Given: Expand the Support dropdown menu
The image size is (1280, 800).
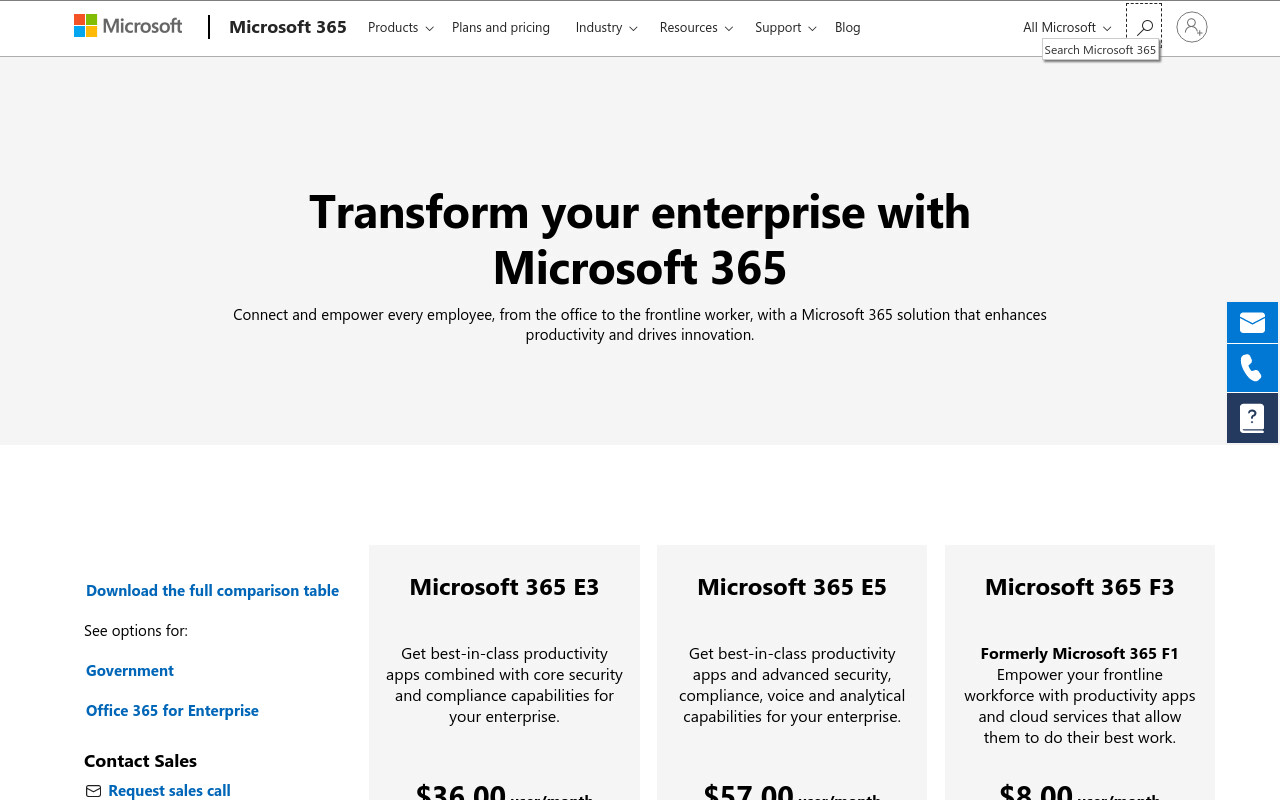Looking at the screenshot, I should point(785,27).
